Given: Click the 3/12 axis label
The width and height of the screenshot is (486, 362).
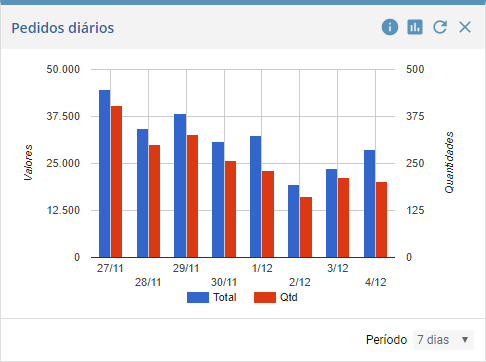Looking at the screenshot, I should pyautogui.click(x=338, y=268).
